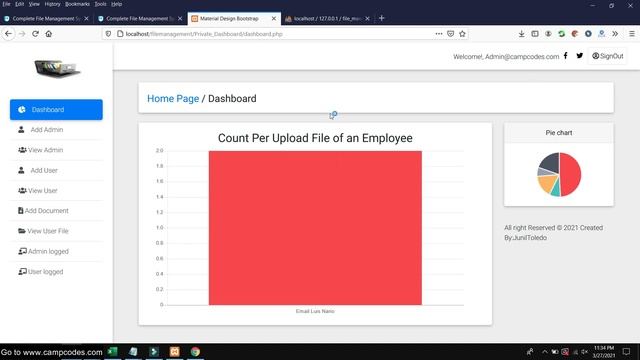Open the Dashboard sidebar item
The height and width of the screenshot is (360, 640).
tap(56, 109)
